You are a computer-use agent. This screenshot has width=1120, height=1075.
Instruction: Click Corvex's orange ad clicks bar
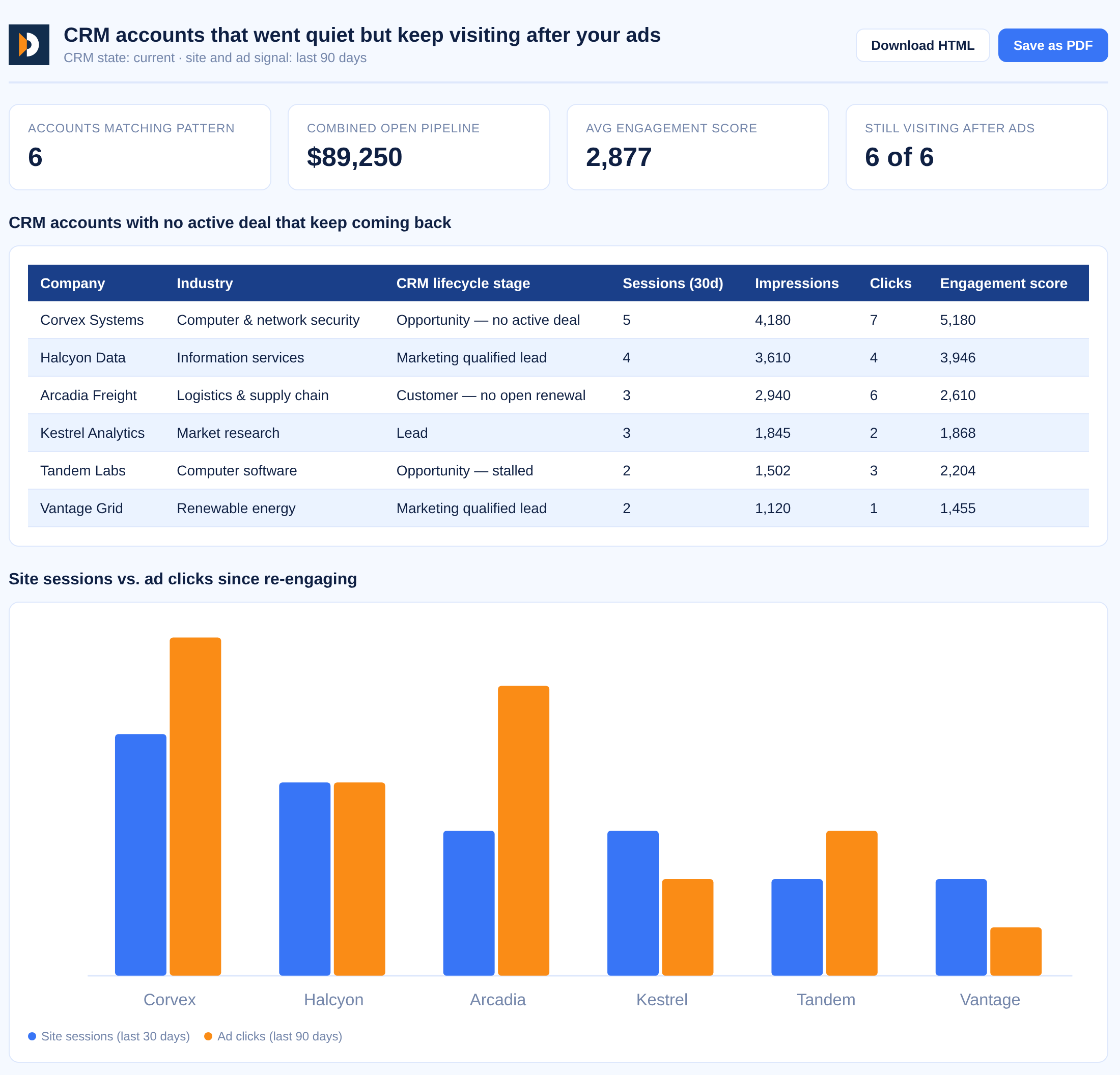coord(195,807)
